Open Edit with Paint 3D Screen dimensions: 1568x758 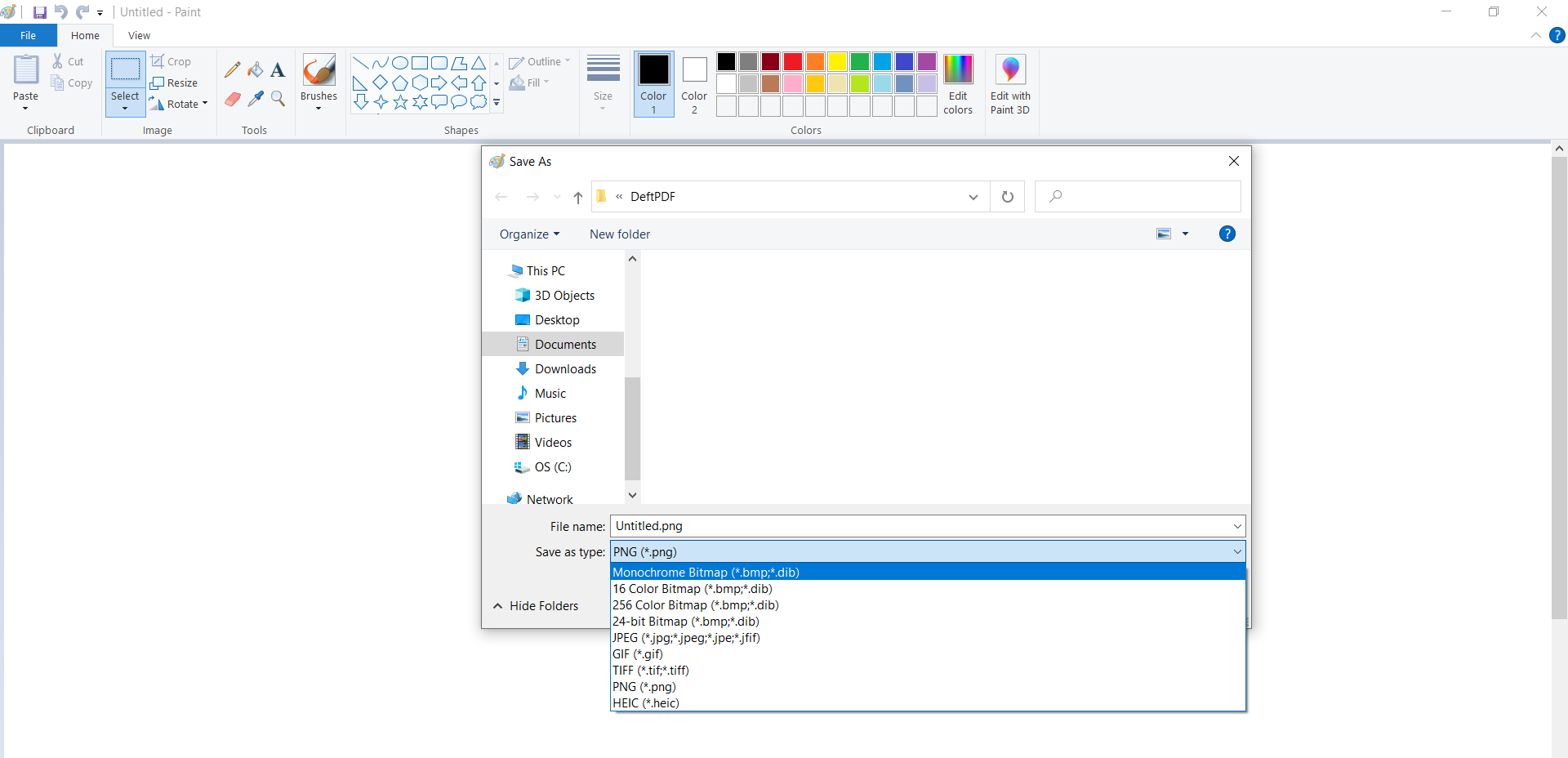tap(1010, 85)
